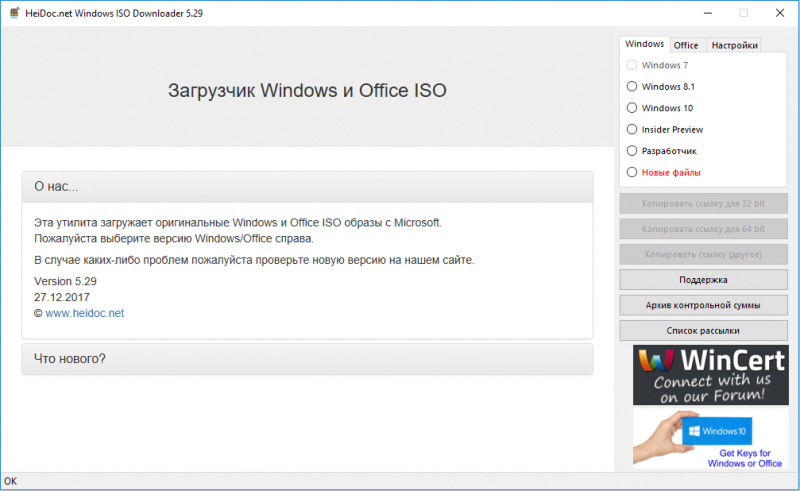This screenshot has width=800, height=491.
Task: Click the OK status bar text
Action: (11, 481)
